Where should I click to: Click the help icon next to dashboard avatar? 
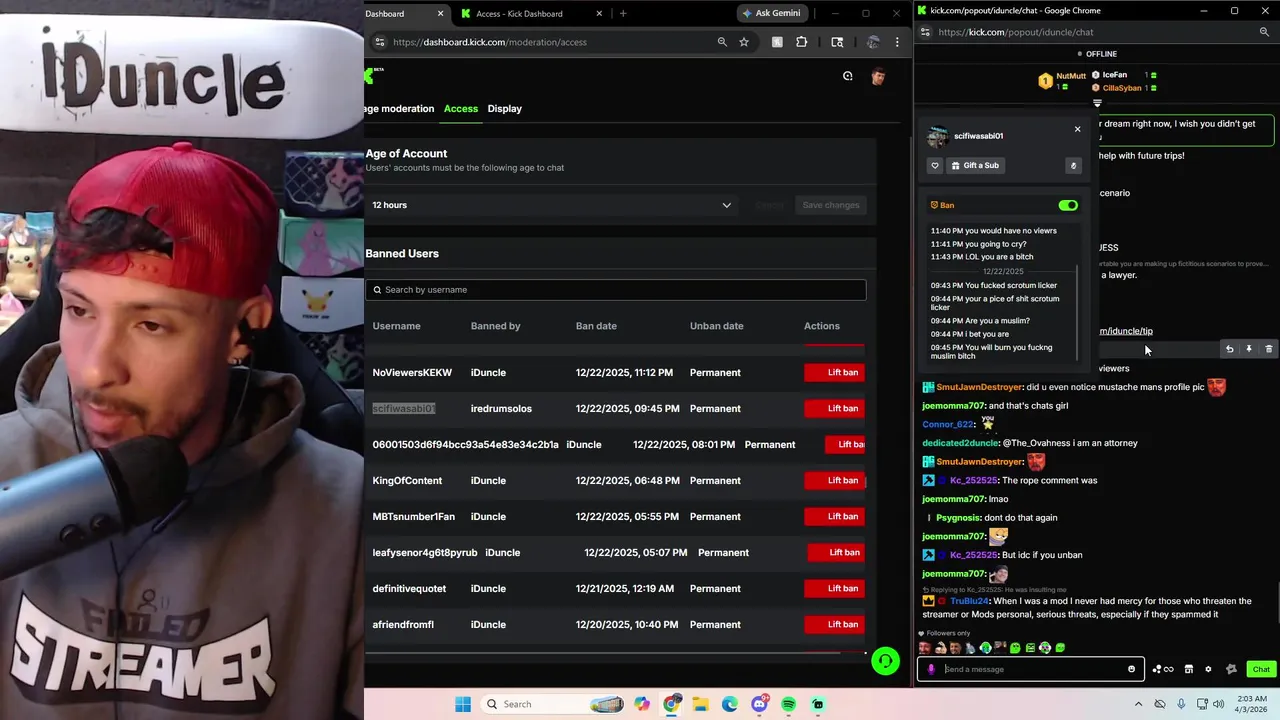tap(848, 76)
